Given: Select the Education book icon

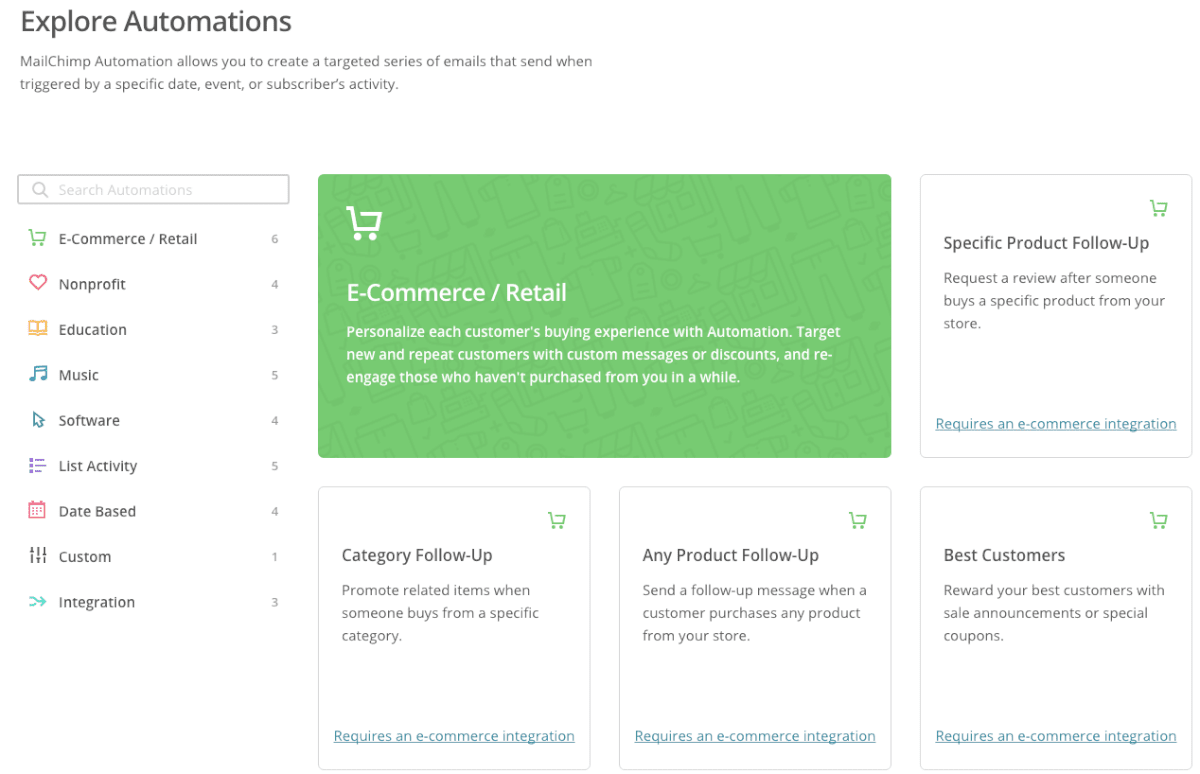Looking at the screenshot, I should point(36,329).
